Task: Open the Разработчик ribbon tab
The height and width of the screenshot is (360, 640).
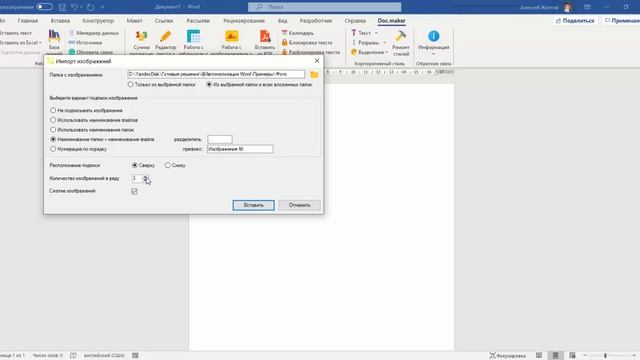Action: click(x=316, y=20)
